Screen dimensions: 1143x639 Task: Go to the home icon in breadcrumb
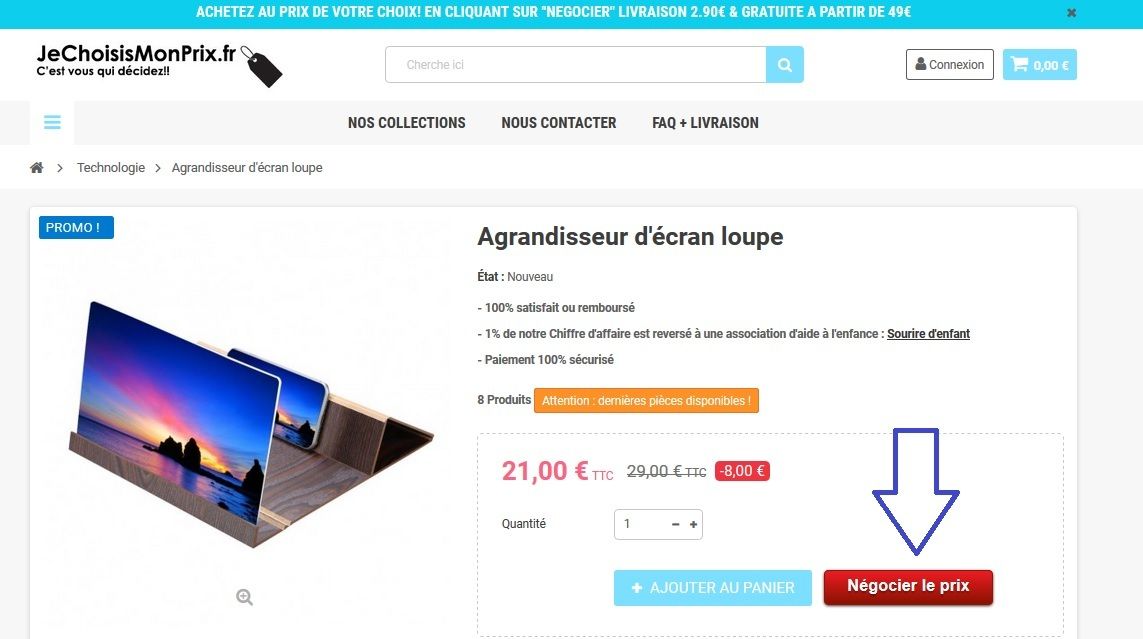pyautogui.click(x=36, y=168)
